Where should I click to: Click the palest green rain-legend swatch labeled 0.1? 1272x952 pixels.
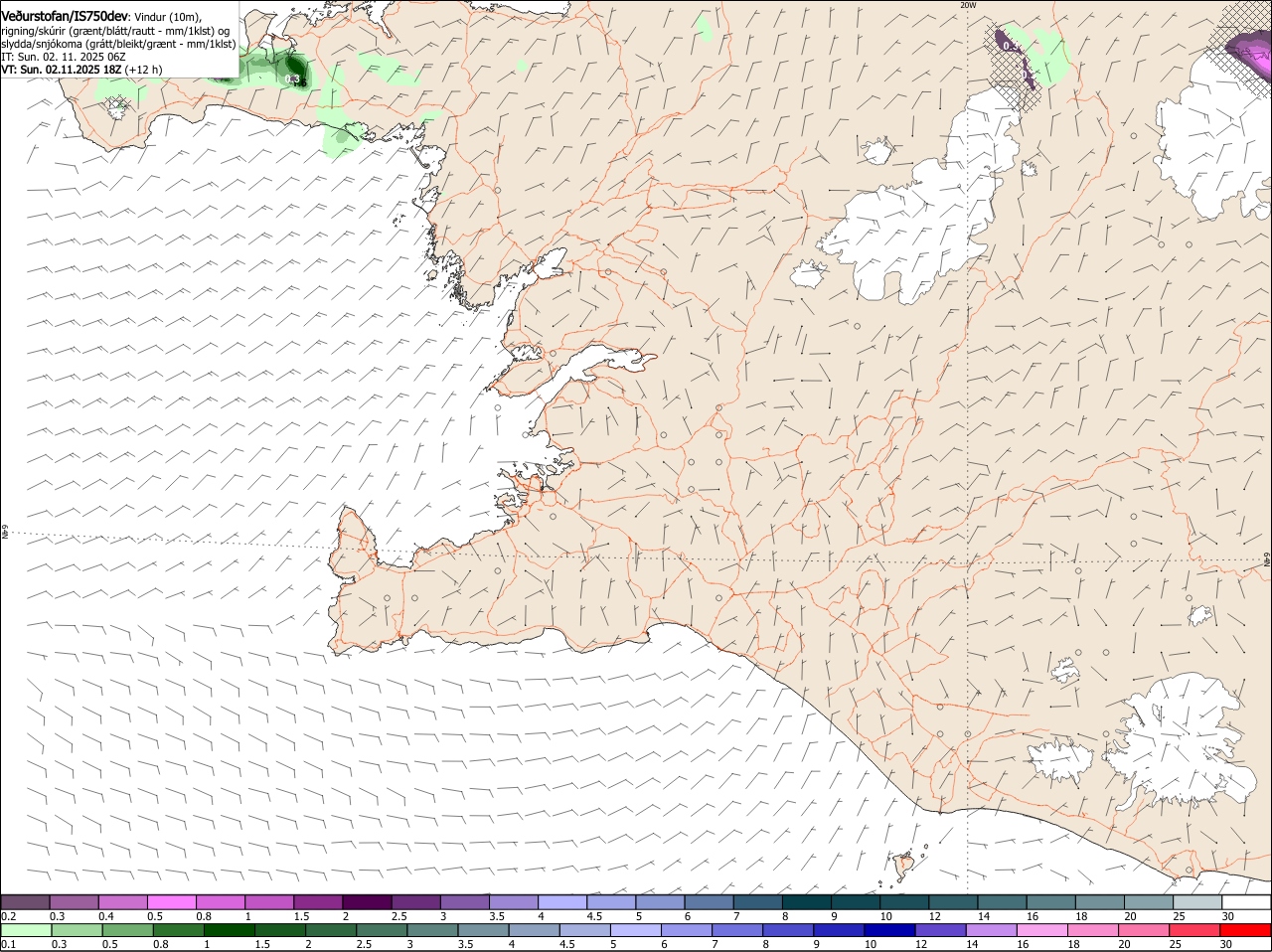coord(26,930)
